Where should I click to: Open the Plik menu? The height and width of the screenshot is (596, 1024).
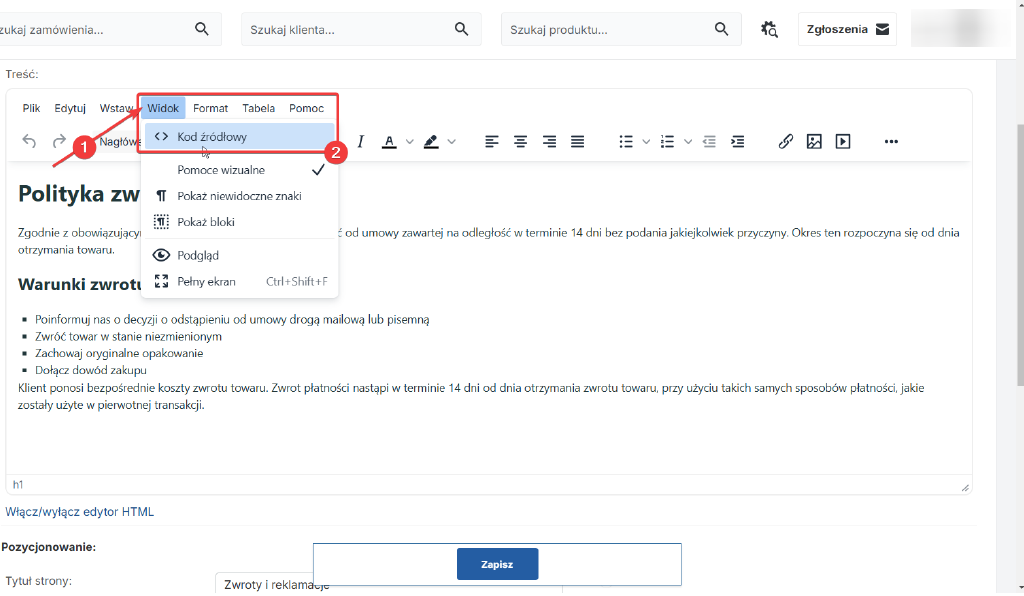click(x=31, y=108)
